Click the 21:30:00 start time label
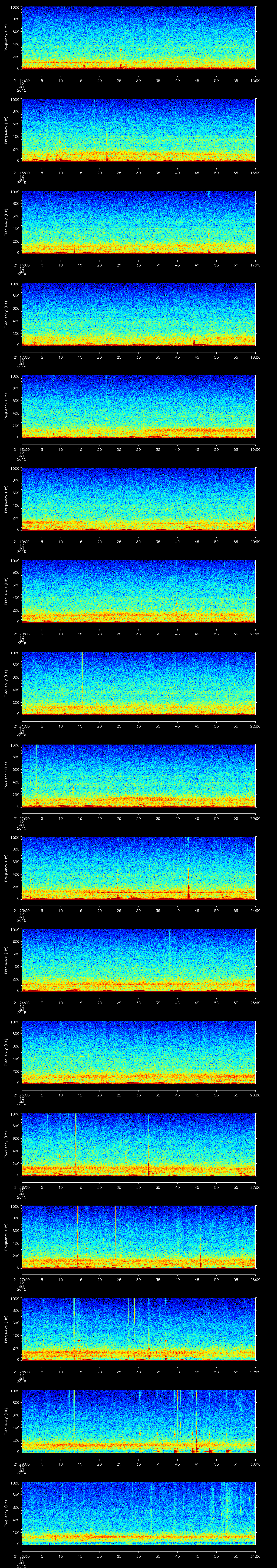 coord(22,1556)
